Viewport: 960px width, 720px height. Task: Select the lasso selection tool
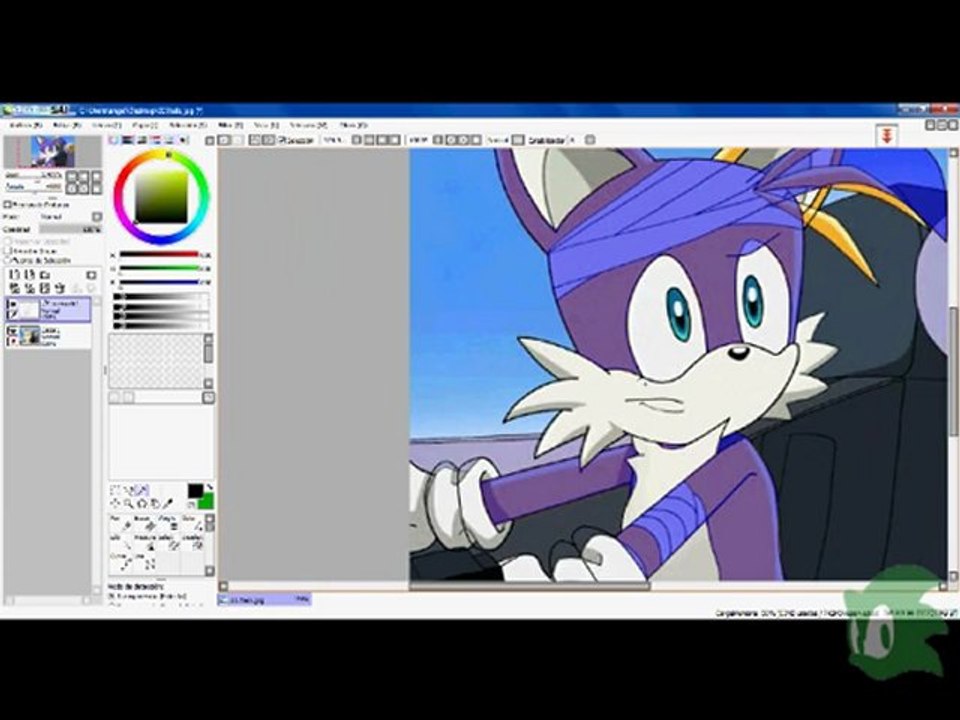[x=127, y=489]
